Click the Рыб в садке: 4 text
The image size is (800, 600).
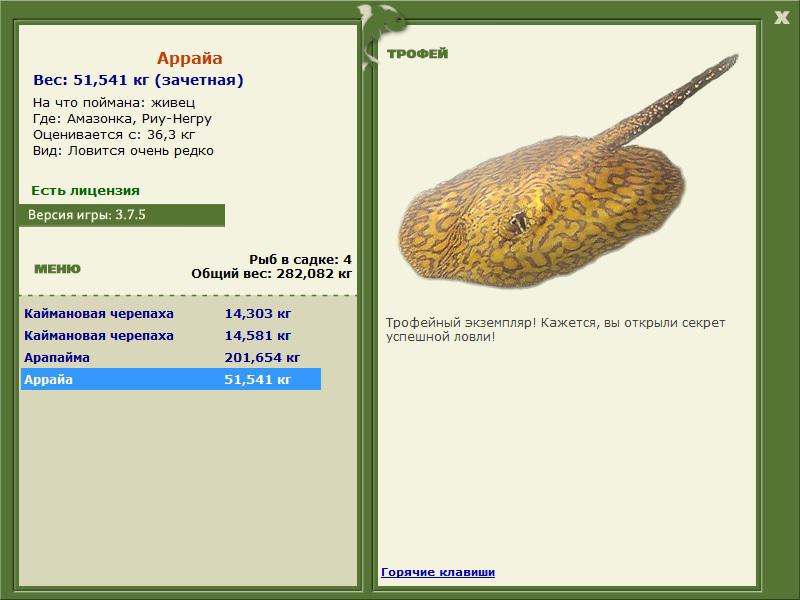point(301,260)
